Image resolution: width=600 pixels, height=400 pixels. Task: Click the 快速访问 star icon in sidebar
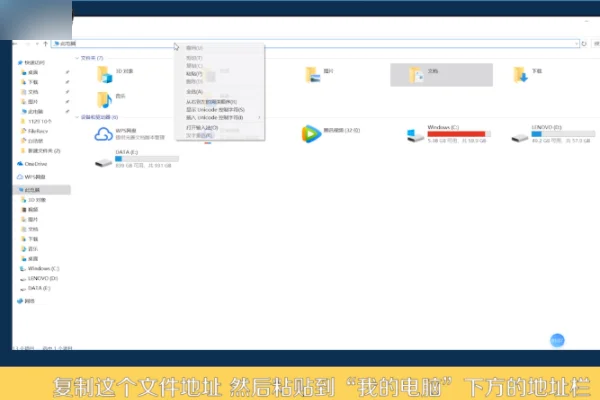coord(20,62)
